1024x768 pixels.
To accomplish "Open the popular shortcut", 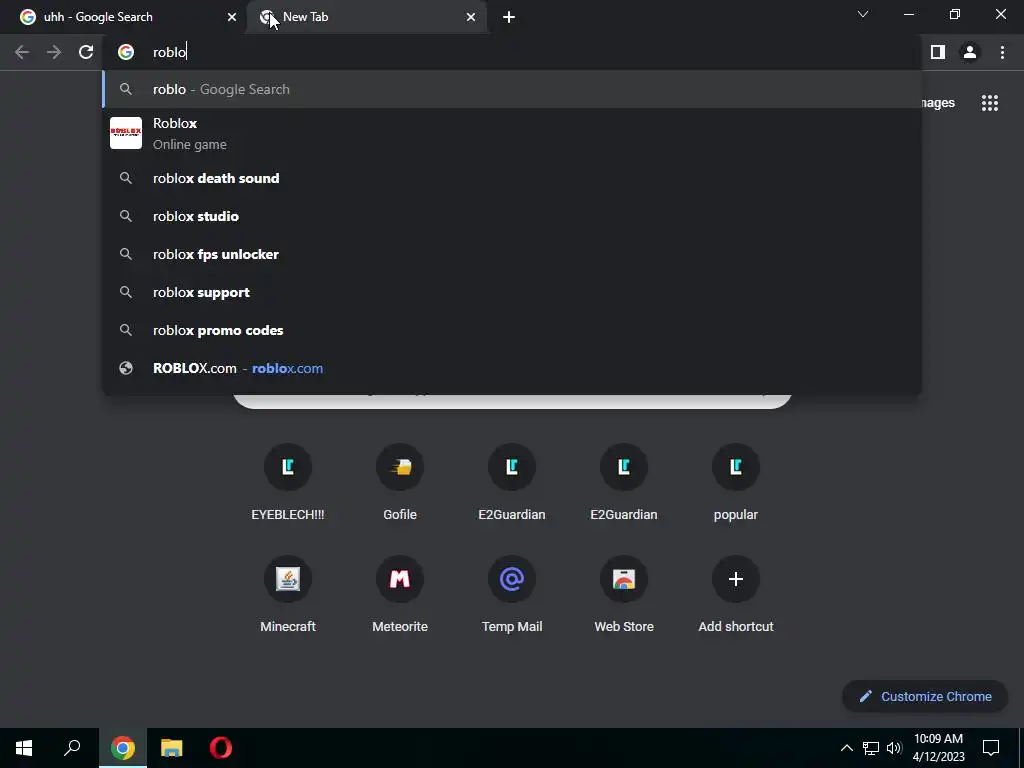I will pos(736,482).
